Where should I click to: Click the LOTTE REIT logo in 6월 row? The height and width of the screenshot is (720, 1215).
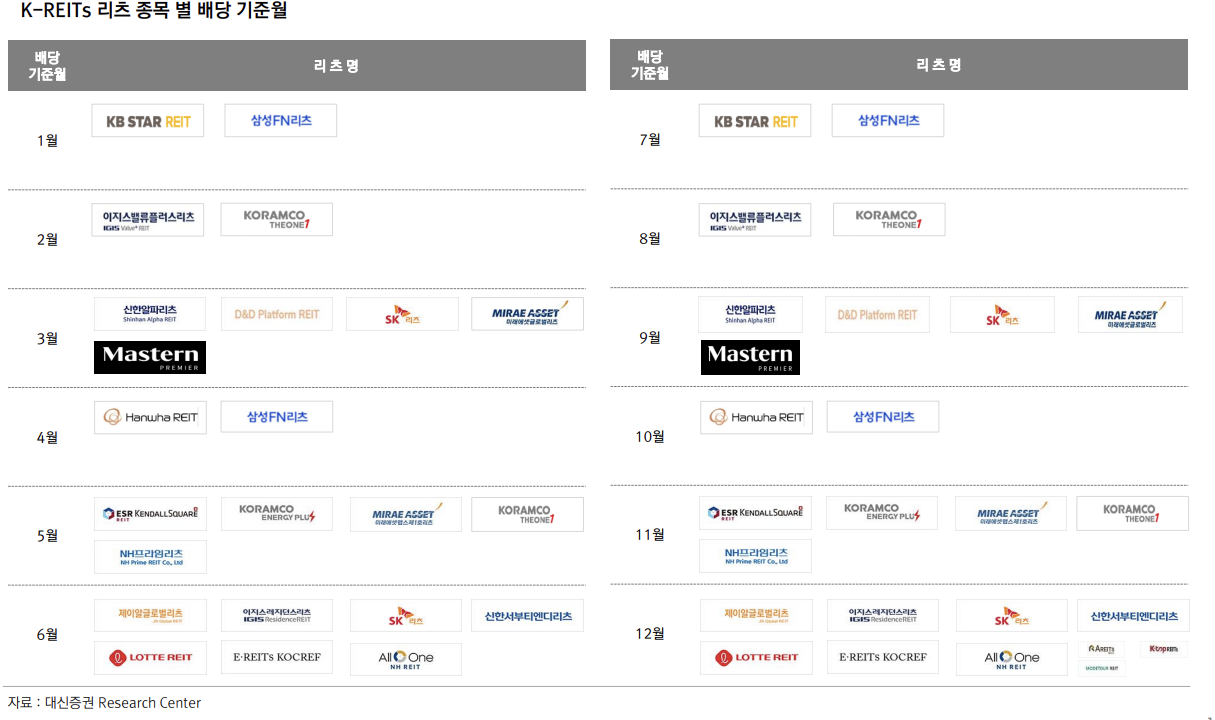click(x=152, y=658)
